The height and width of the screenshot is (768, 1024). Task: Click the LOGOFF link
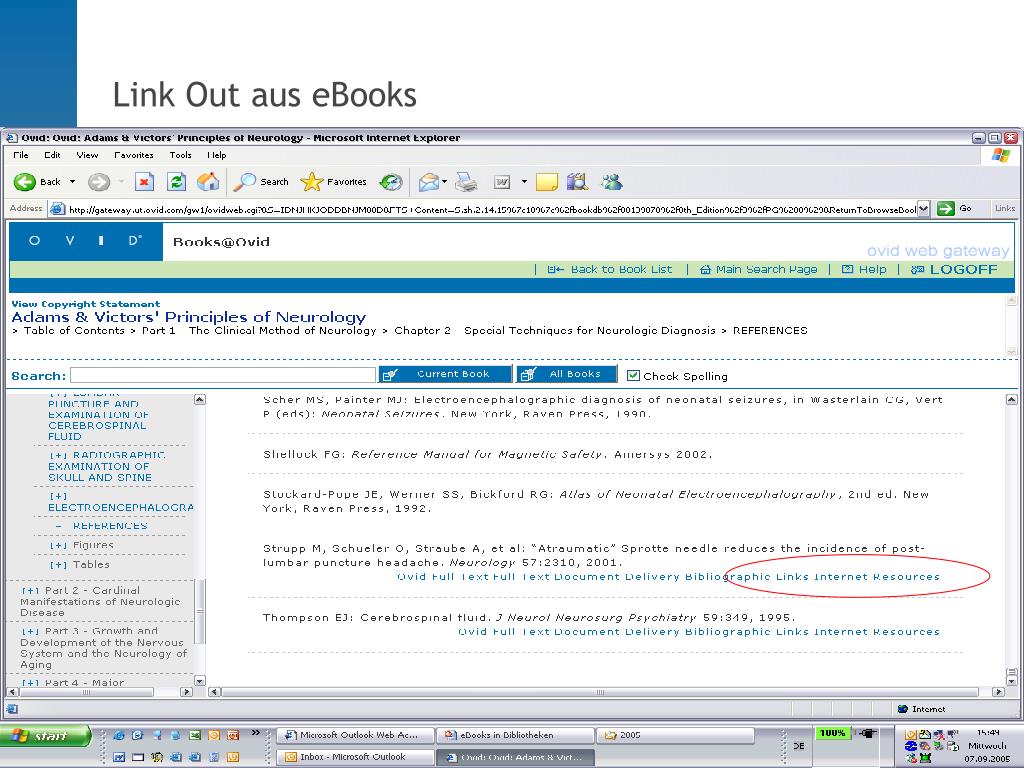tap(954, 269)
